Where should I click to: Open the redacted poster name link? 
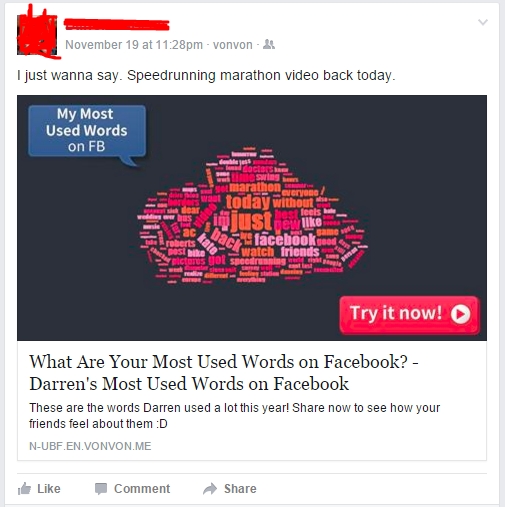[x=117, y=25]
